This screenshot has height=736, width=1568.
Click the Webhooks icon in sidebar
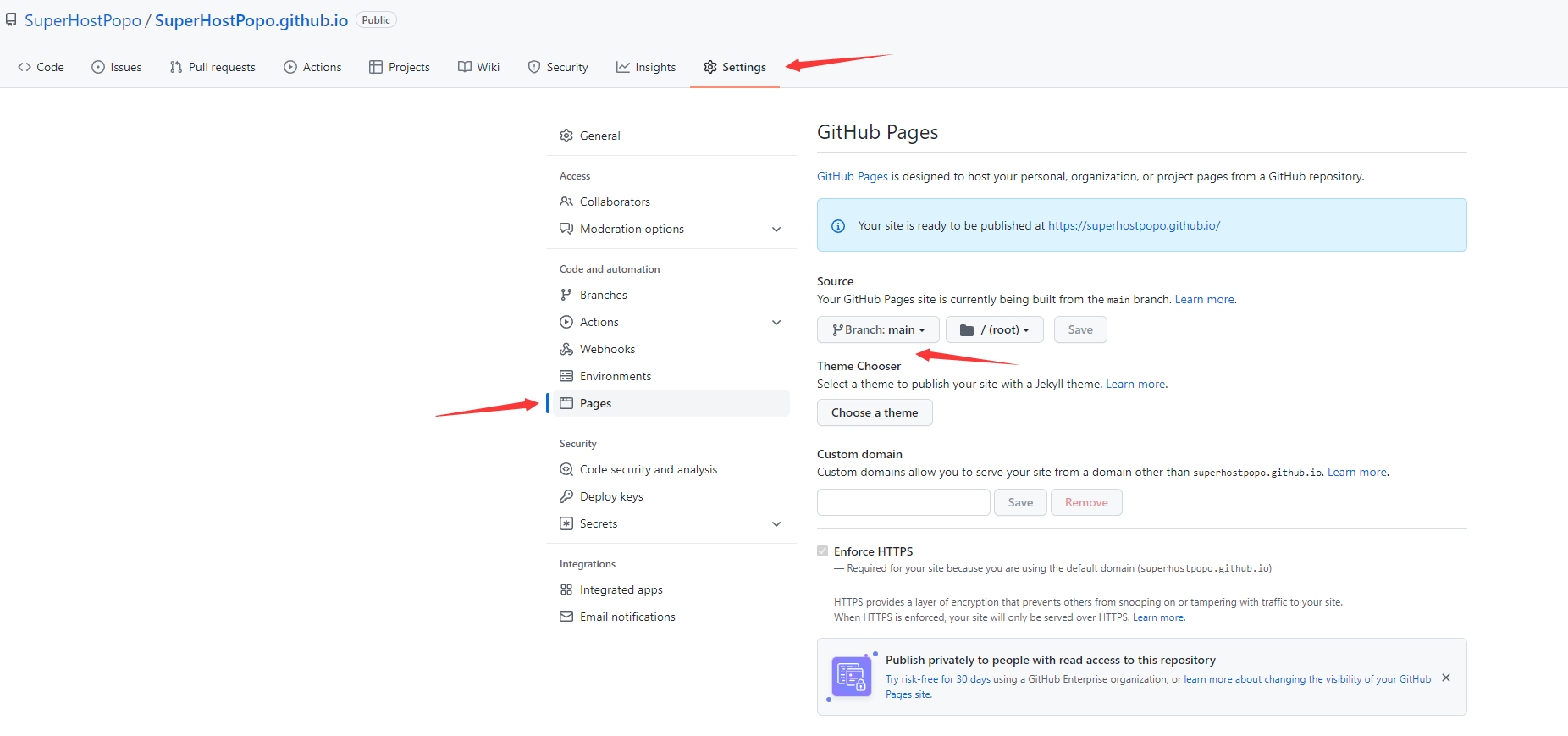[x=566, y=349]
